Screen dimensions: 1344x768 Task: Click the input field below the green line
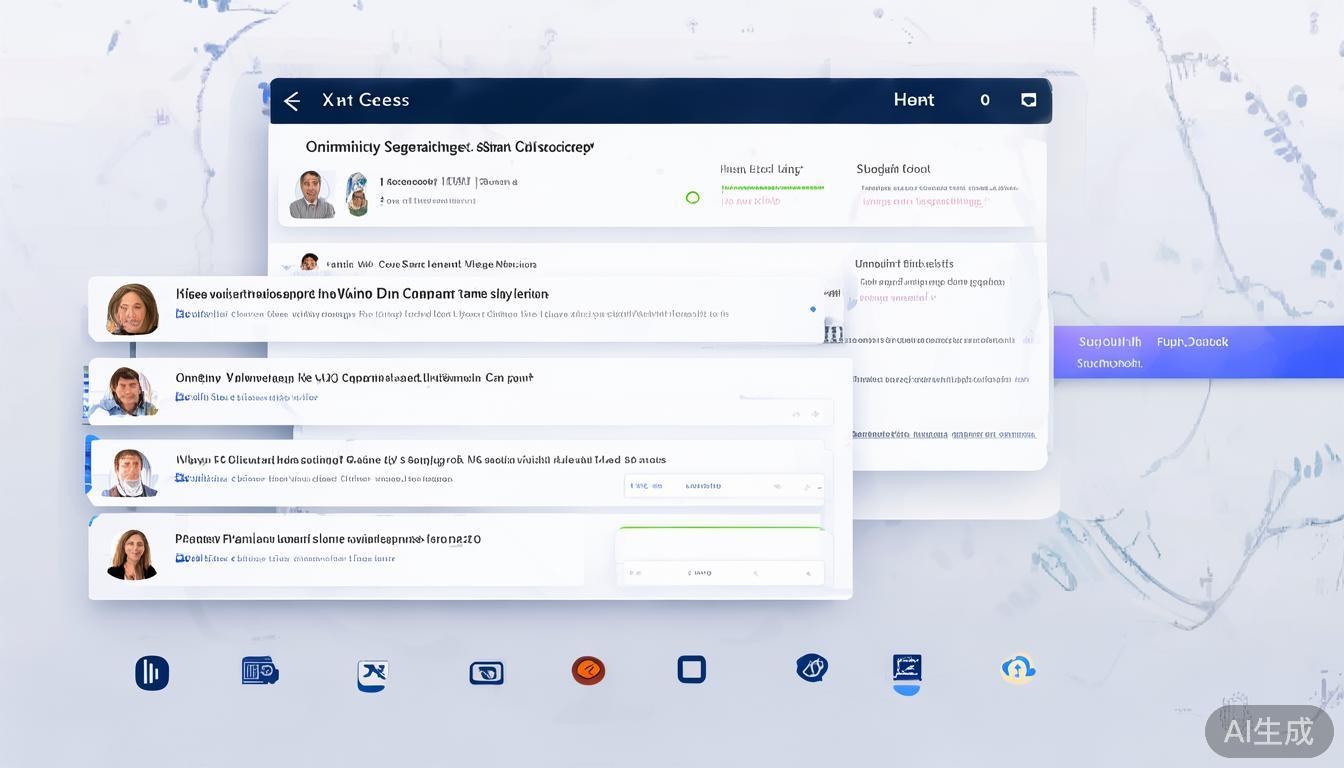click(719, 572)
